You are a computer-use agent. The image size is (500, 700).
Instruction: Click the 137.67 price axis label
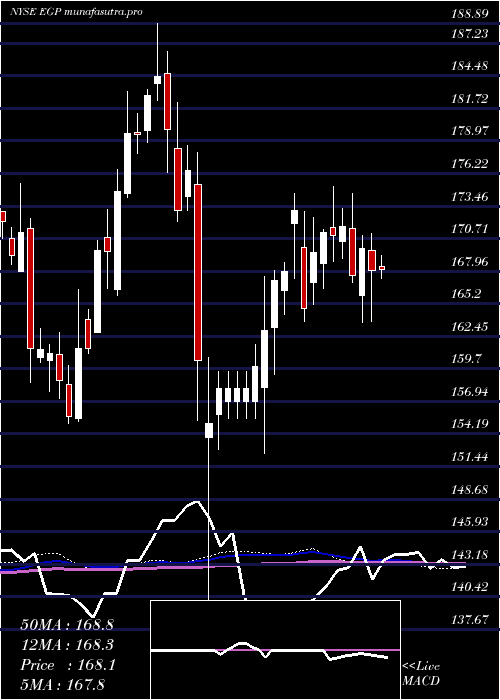tap(469, 619)
